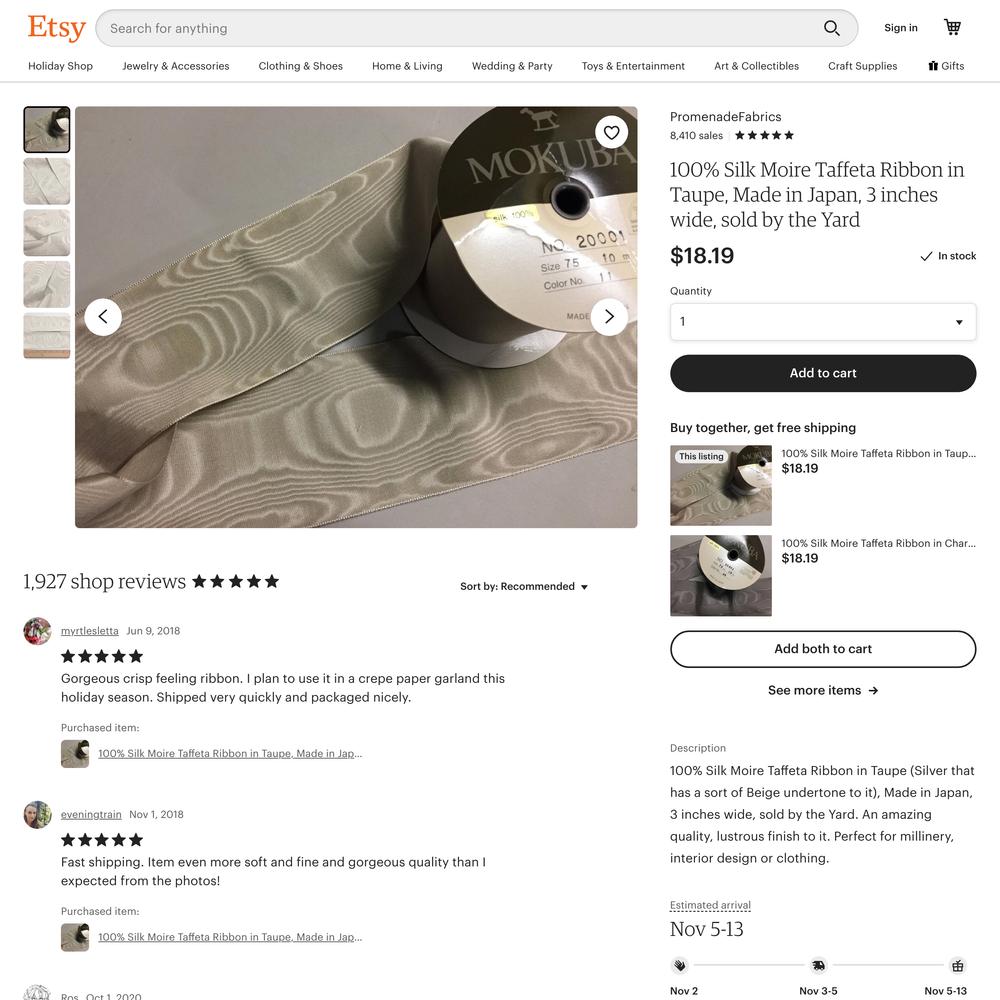Click the gift icon beside Gifts
1000x1000 pixels.
tap(933, 66)
